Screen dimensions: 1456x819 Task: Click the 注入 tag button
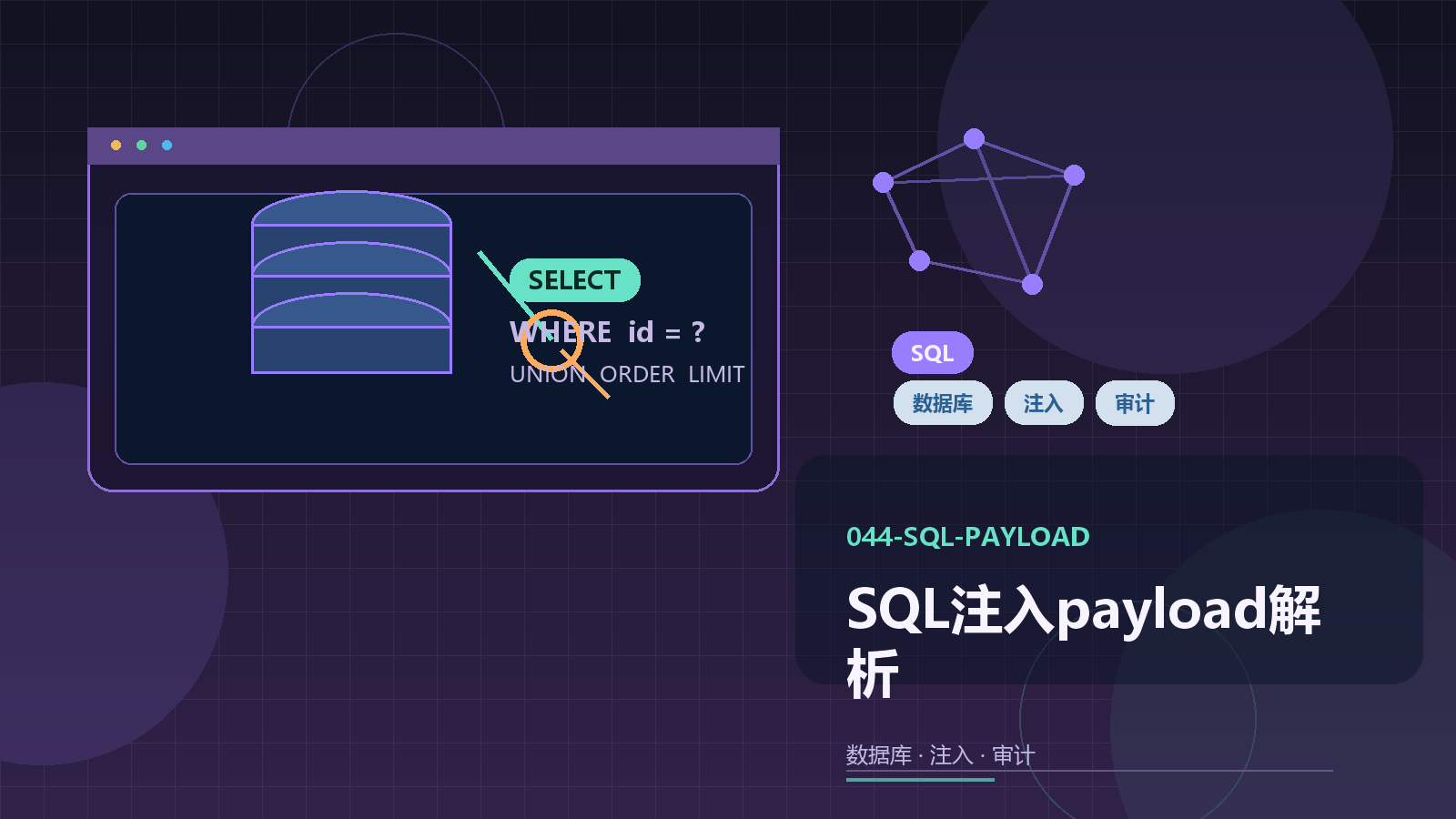(1043, 403)
